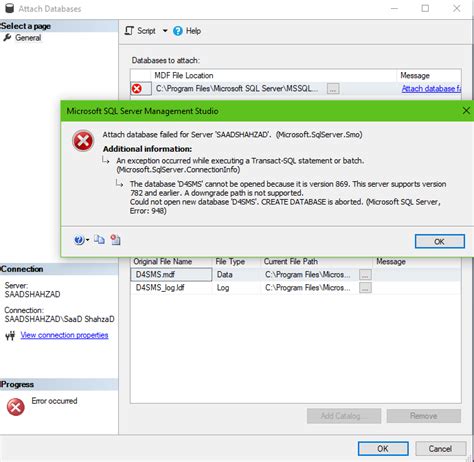Maximize the Attach Databases window
Viewport: 474px width, 462px height.
(425, 8)
